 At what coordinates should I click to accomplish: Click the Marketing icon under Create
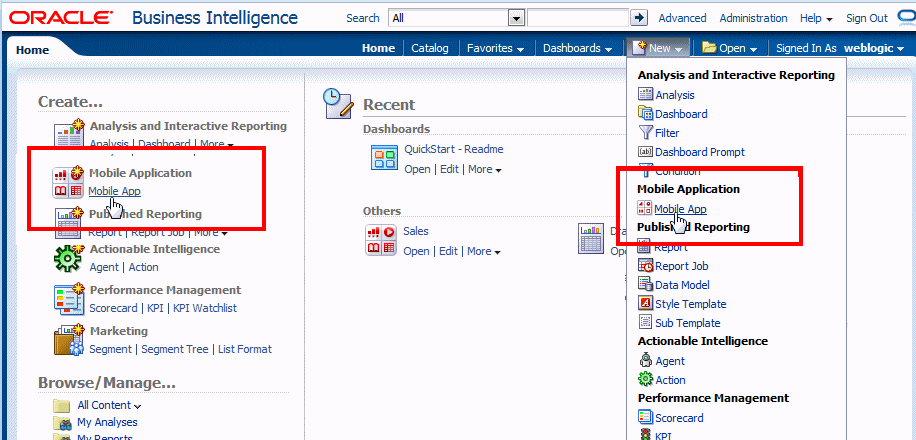click(69, 339)
